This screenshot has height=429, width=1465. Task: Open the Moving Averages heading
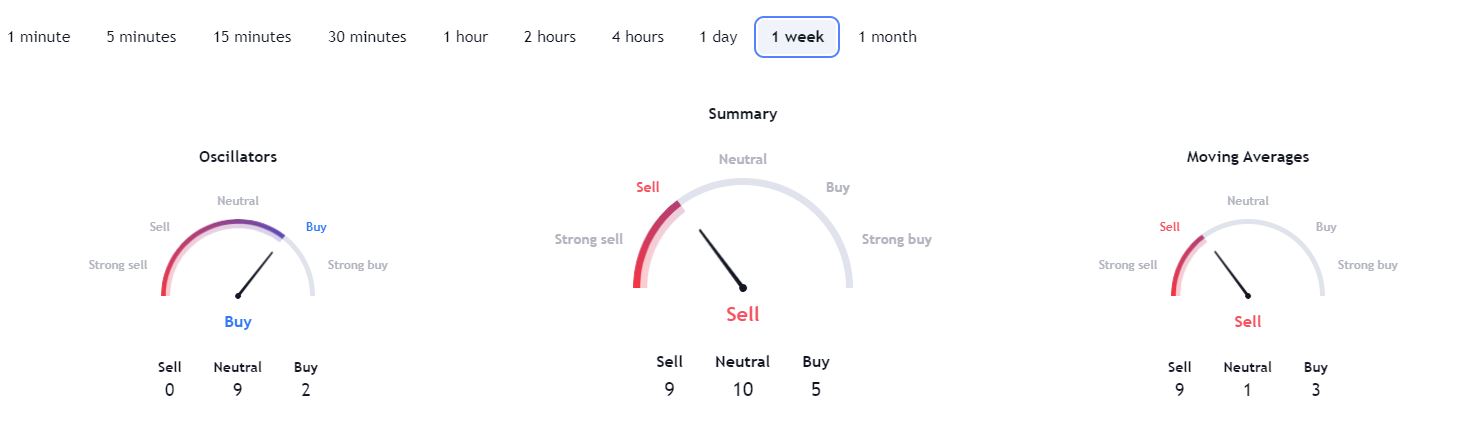pyautogui.click(x=1248, y=157)
